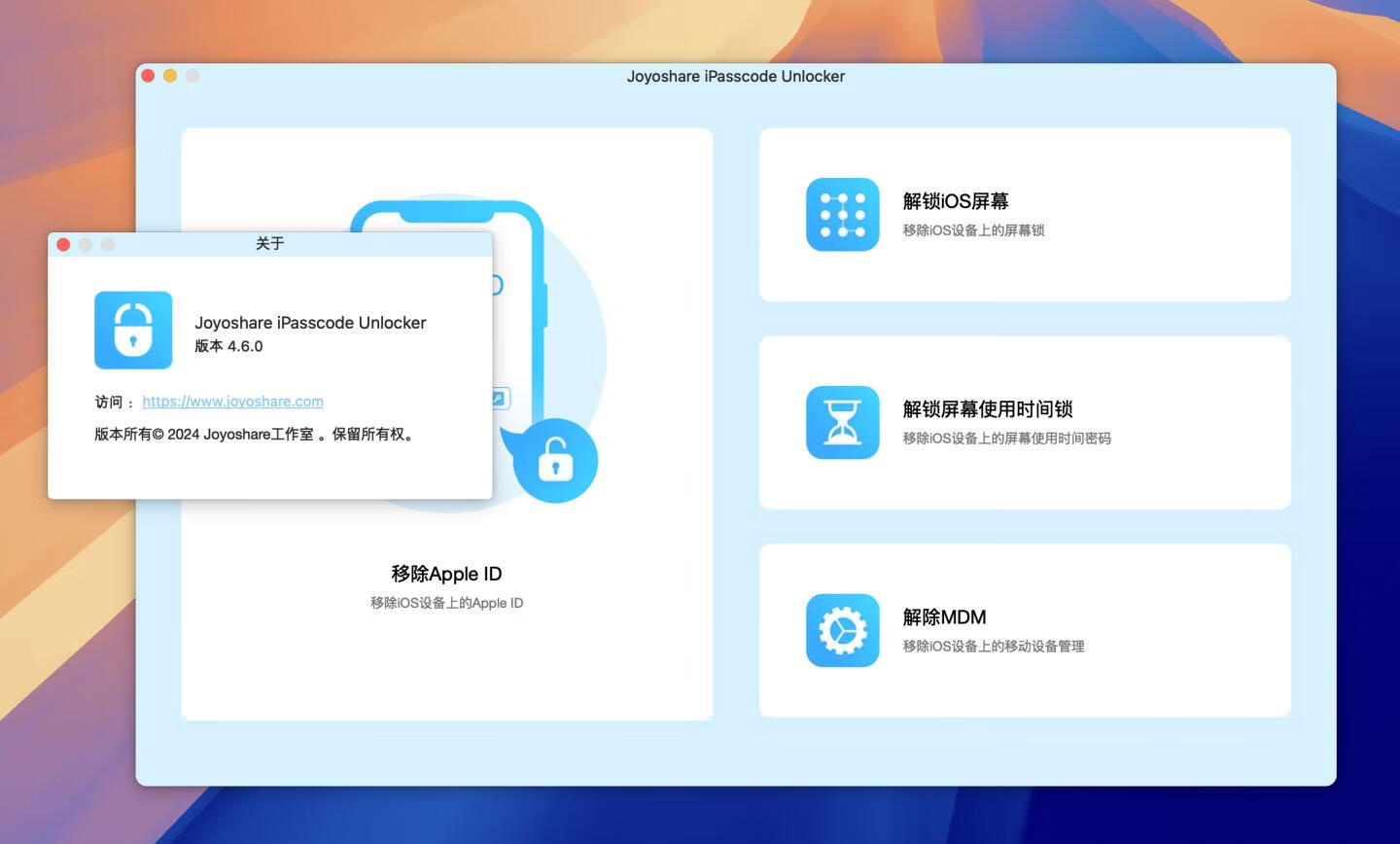Click the 关于 window title
This screenshot has width=1400, height=844.
pos(269,244)
